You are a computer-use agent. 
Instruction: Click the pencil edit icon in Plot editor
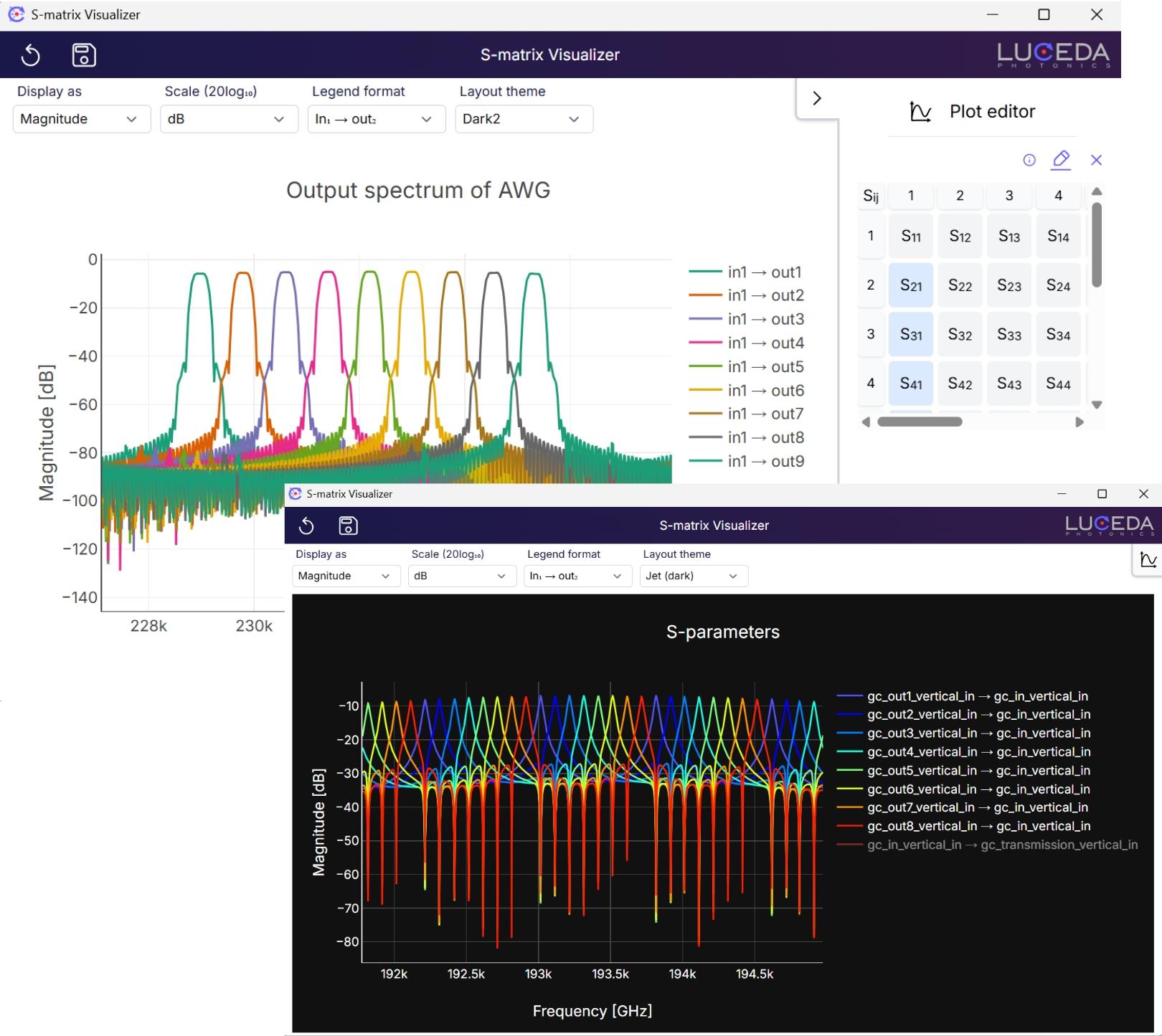click(1061, 159)
